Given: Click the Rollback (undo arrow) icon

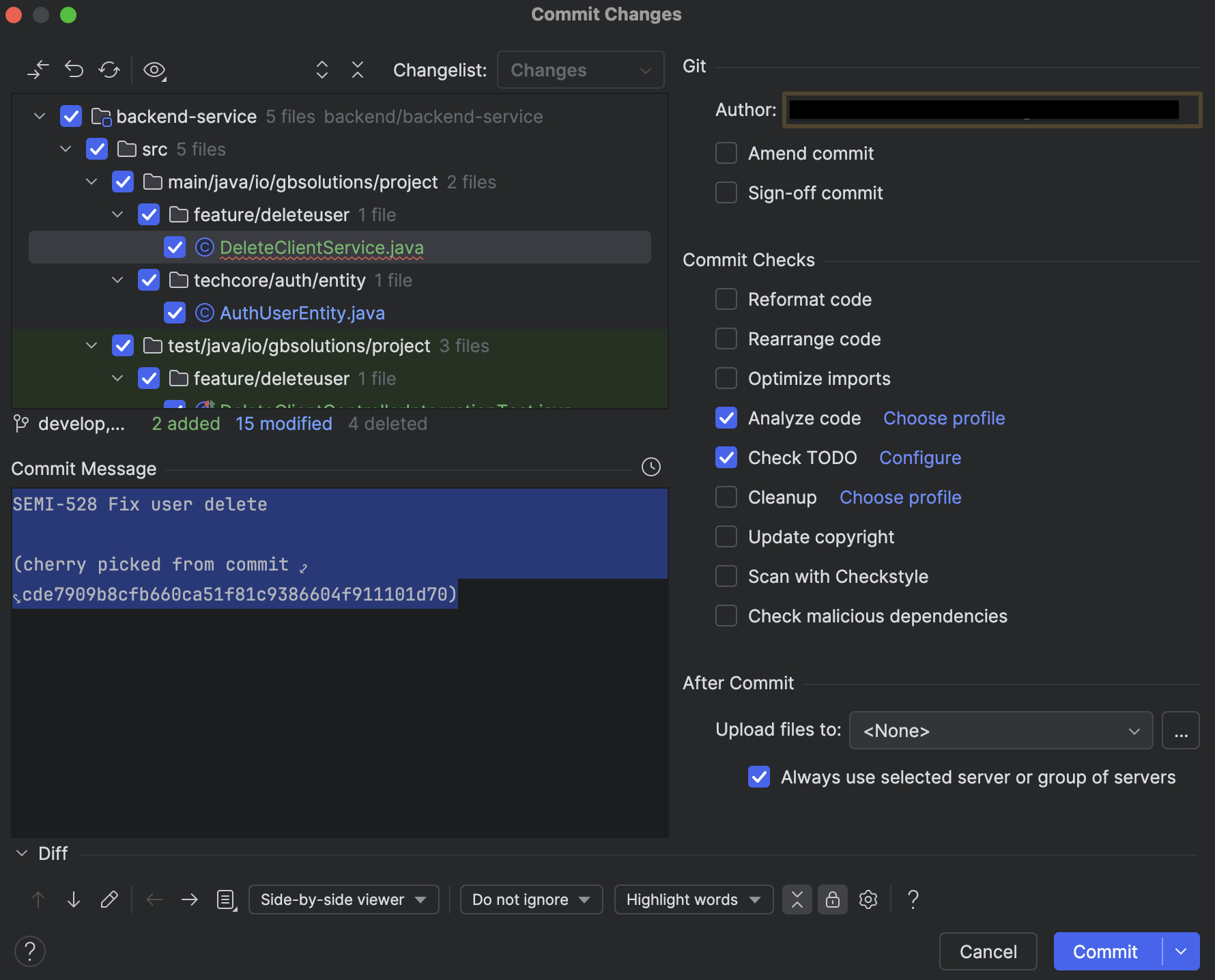Looking at the screenshot, I should 74,70.
